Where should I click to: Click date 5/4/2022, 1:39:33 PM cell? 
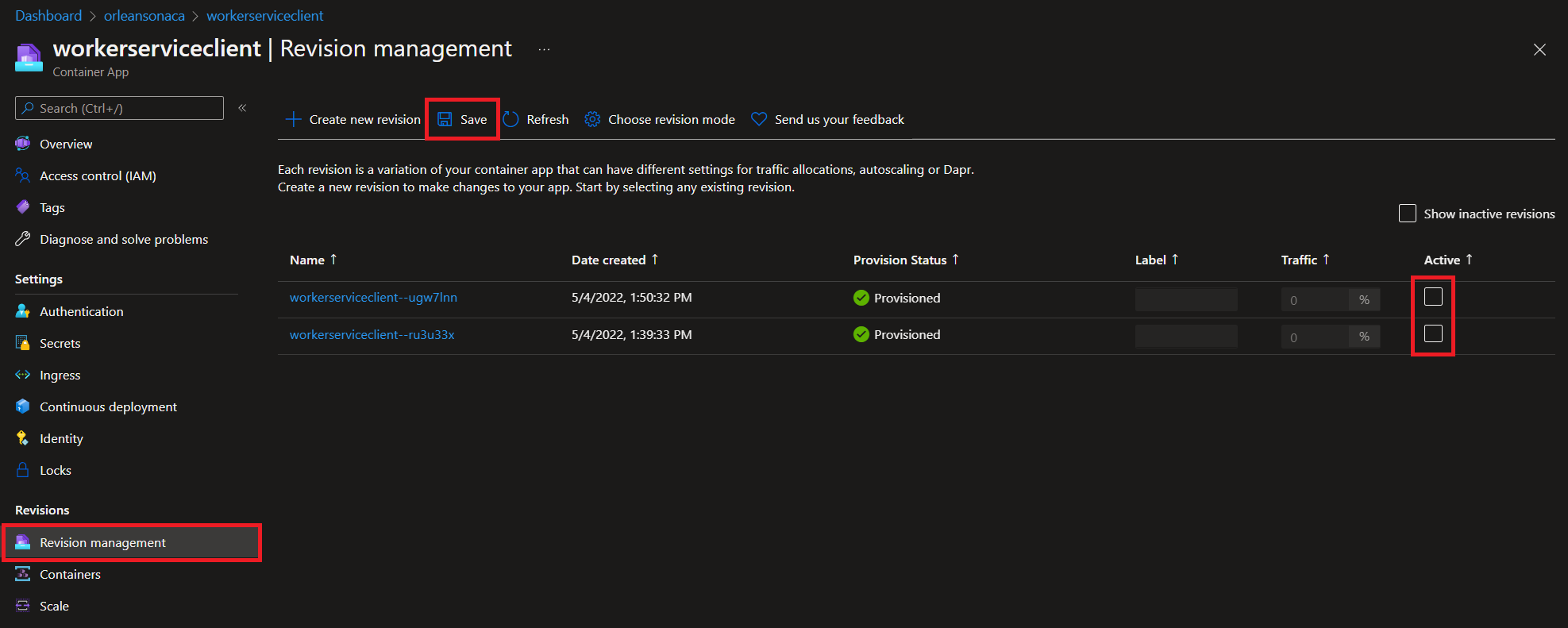tap(632, 334)
